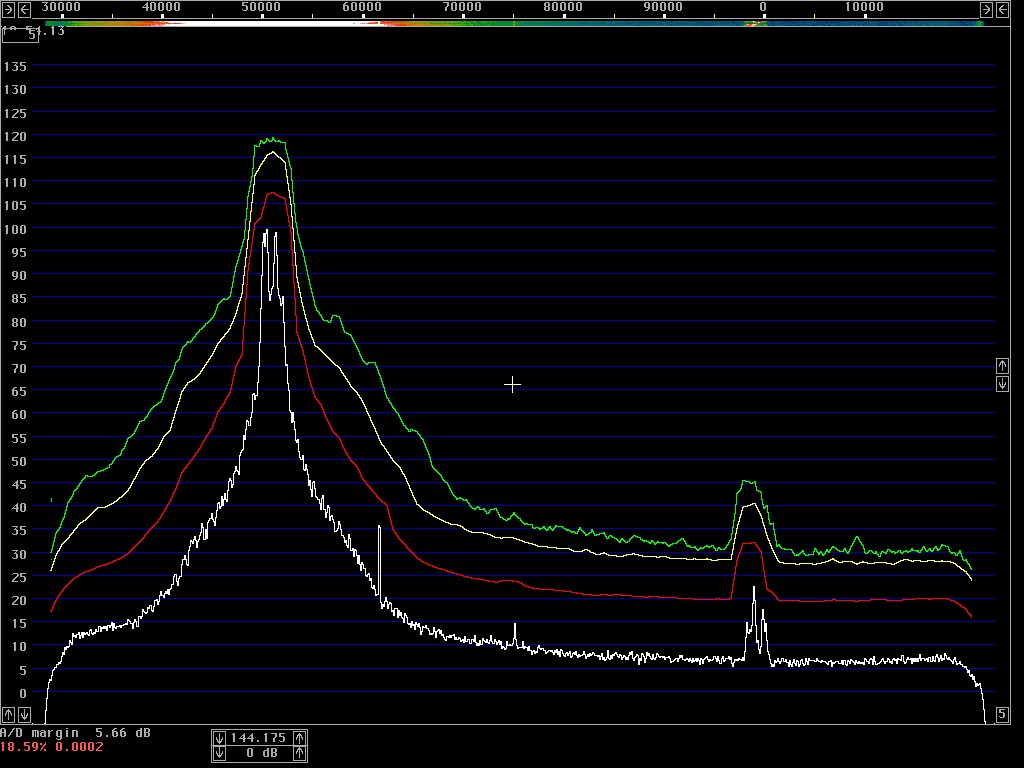Click the 70000 frequency scale label
The image size is (1024, 768).
(462, 7)
